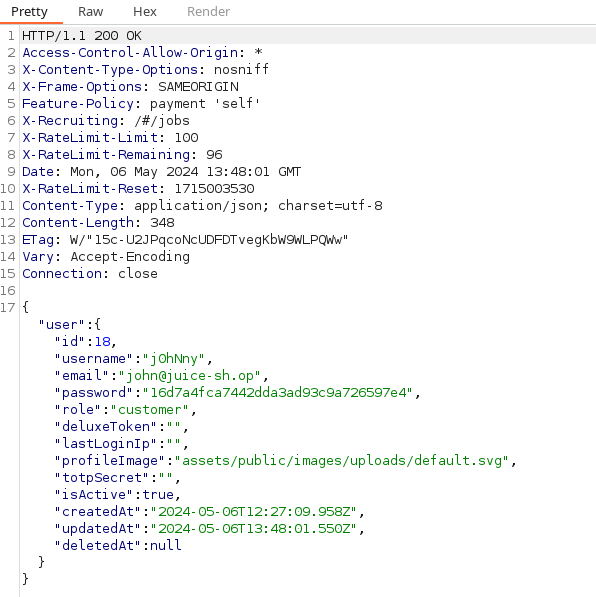The image size is (596, 597).
Task: Click line number 16 in the gutter
Action: [x=8, y=291]
